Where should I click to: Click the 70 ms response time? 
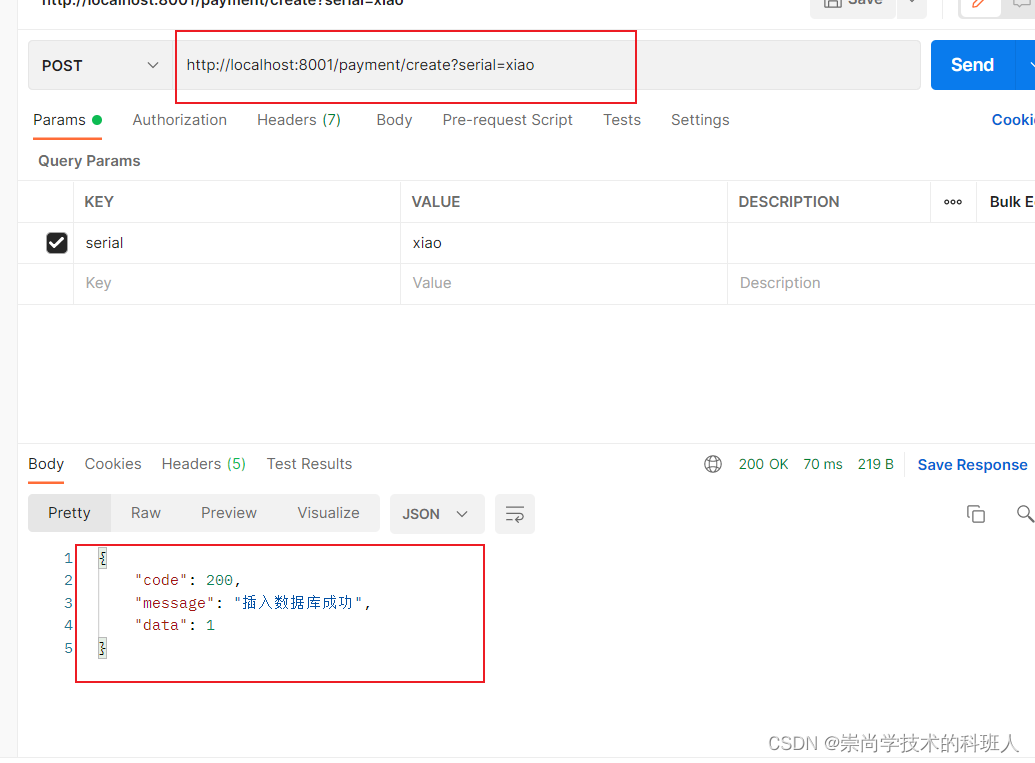click(x=822, y=464)
